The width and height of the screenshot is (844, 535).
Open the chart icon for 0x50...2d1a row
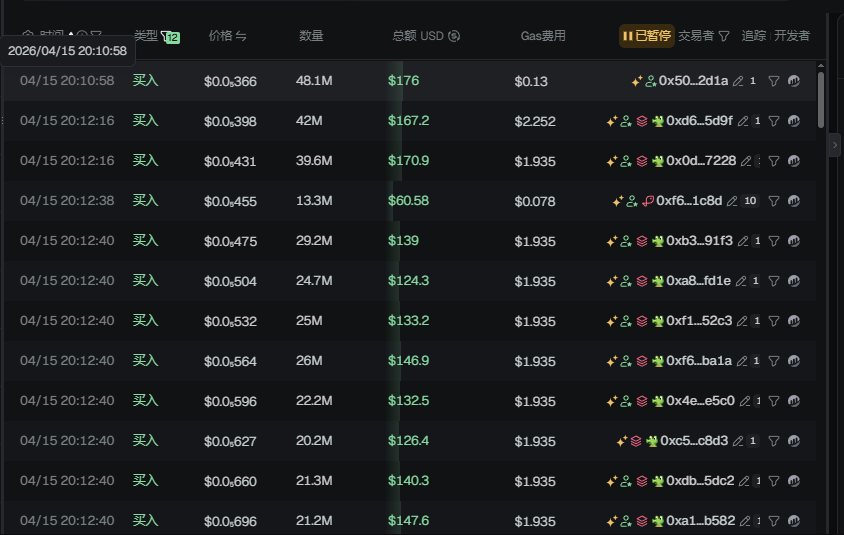point(794,81)
